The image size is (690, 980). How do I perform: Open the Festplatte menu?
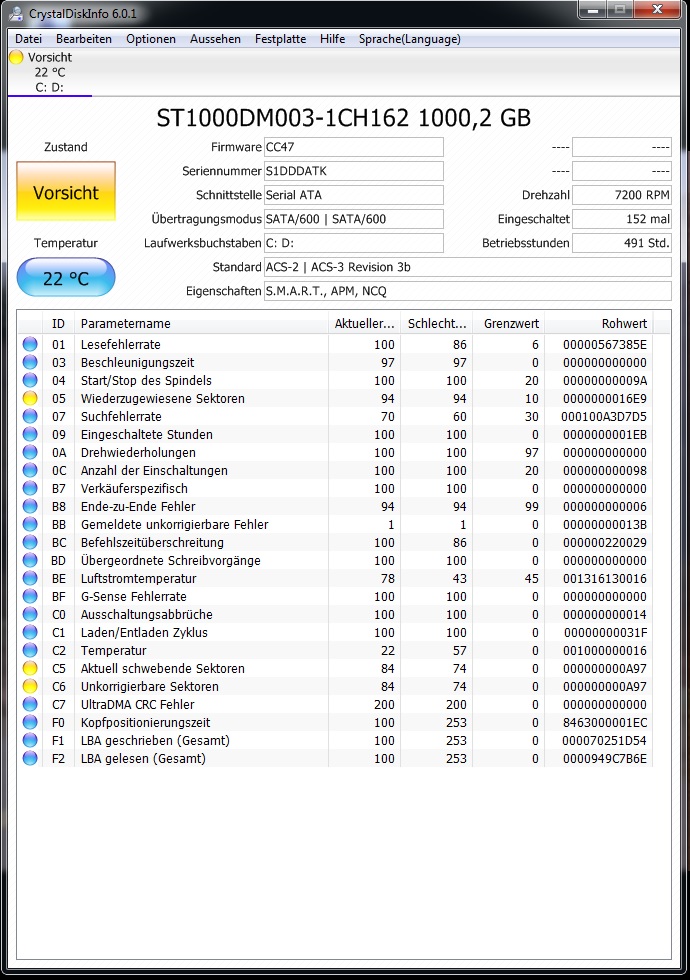tap(280, 39)
